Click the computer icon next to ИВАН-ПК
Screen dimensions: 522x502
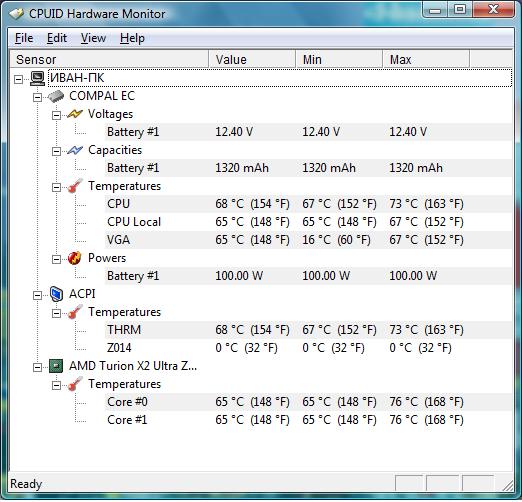(37, 78)
